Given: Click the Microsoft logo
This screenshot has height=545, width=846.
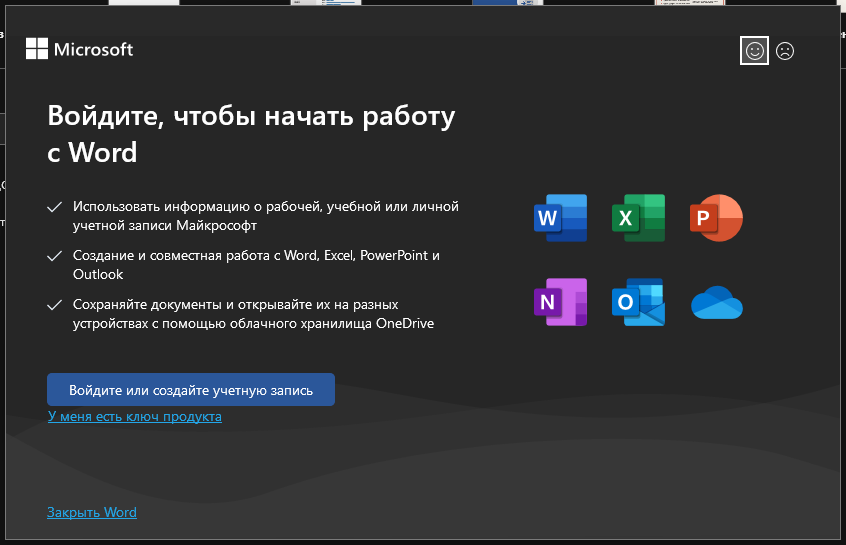Looking at the screenshot, I should [x=79, y=49].
